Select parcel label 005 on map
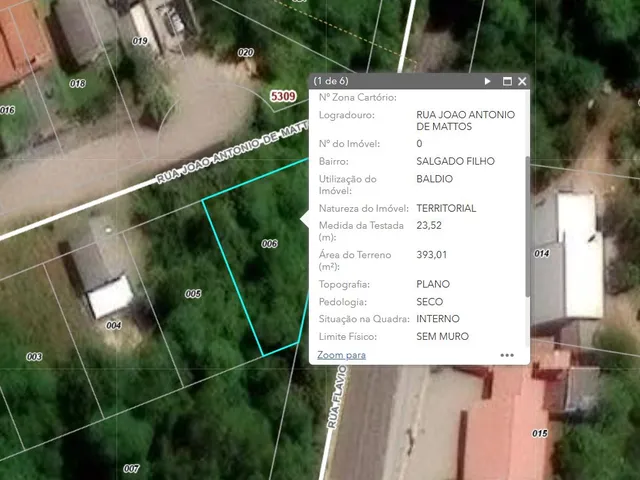Screen dimensions: 640x480 click(193, 293)
